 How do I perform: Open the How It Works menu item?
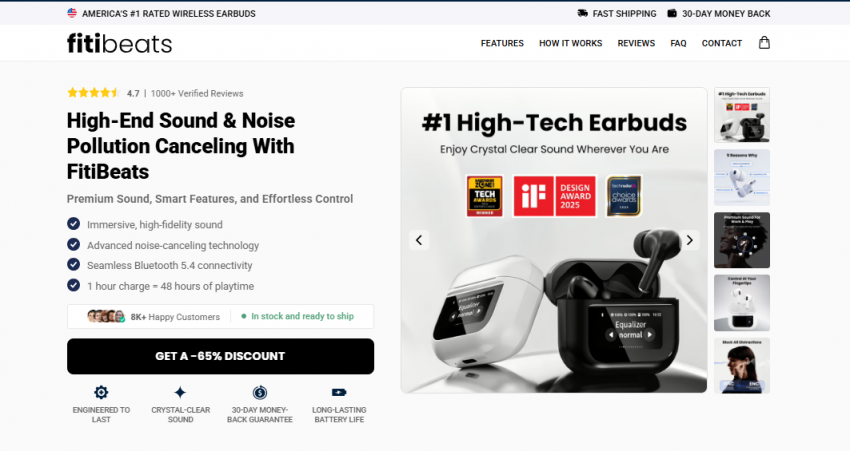570,43
